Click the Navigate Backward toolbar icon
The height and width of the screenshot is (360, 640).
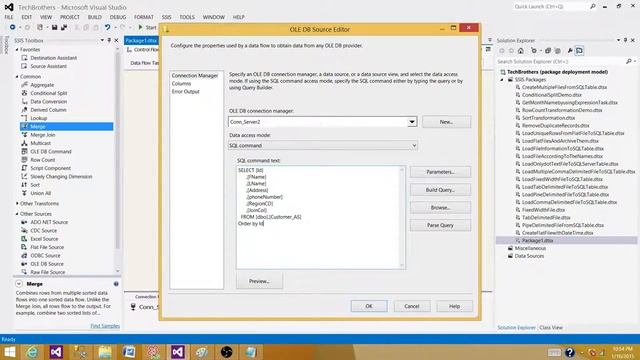pos(13,27)
